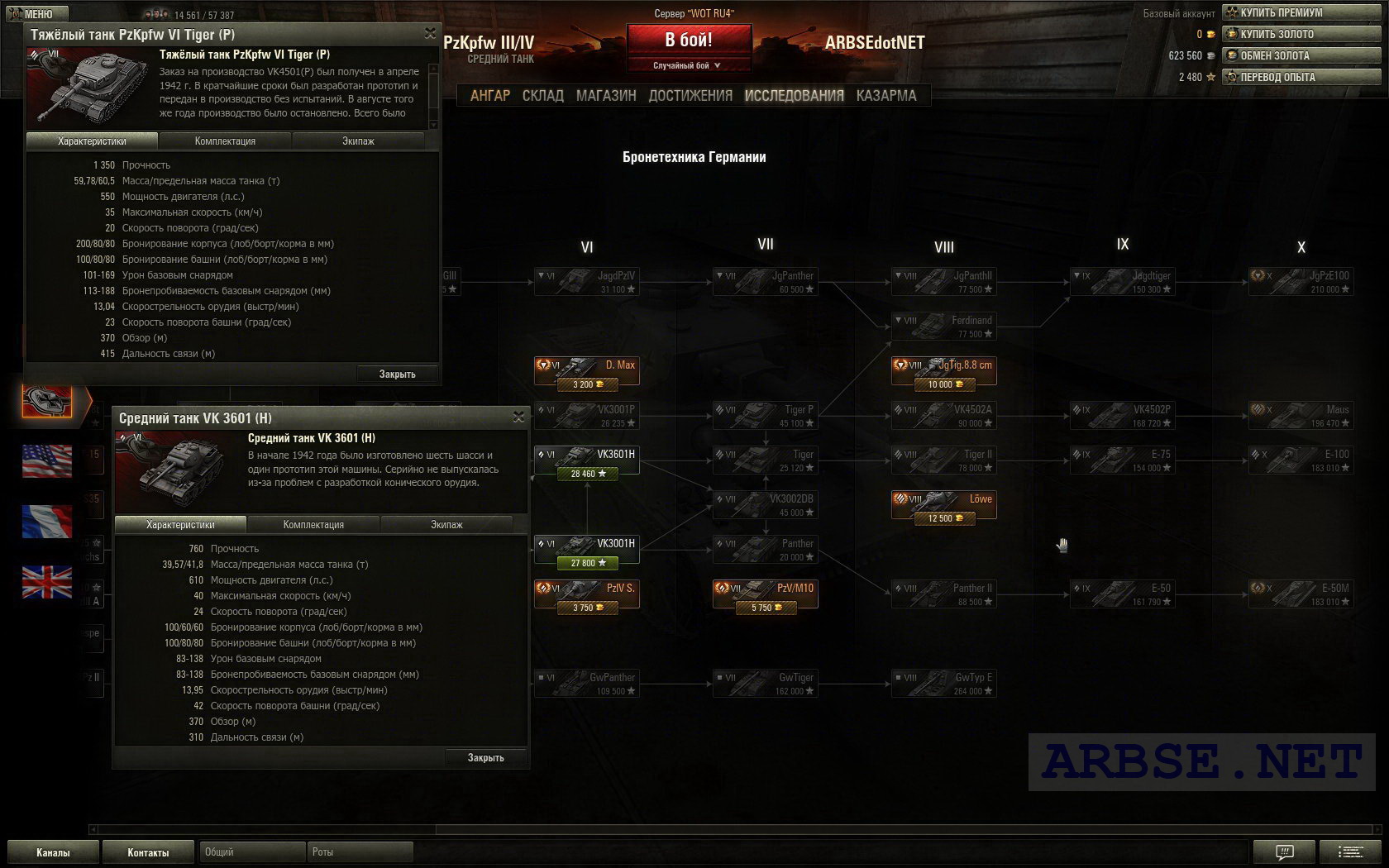Open Комплектация tab in Tiger (P) window
The image size is (1389, 868).
point(225,141)
